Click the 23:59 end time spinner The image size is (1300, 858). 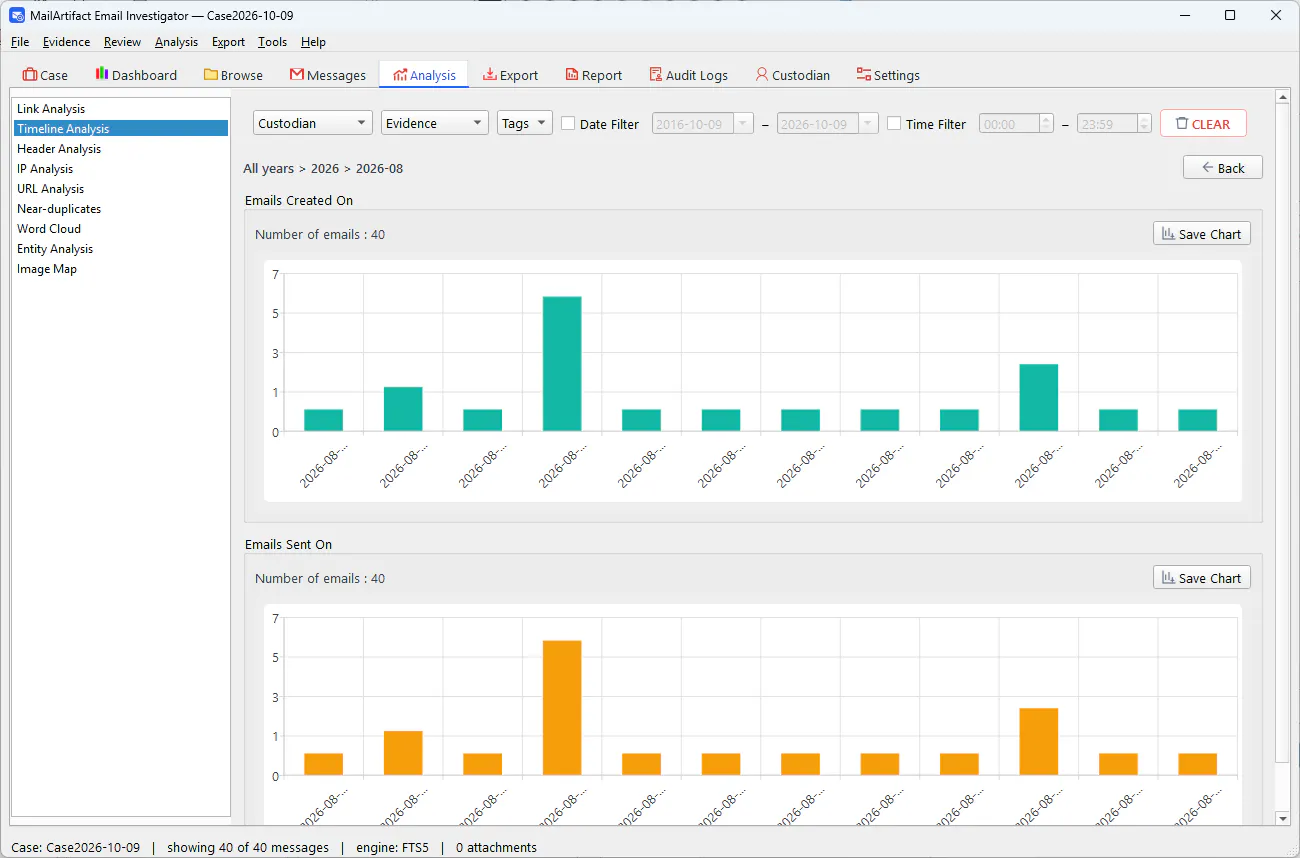click(1115, 124)
